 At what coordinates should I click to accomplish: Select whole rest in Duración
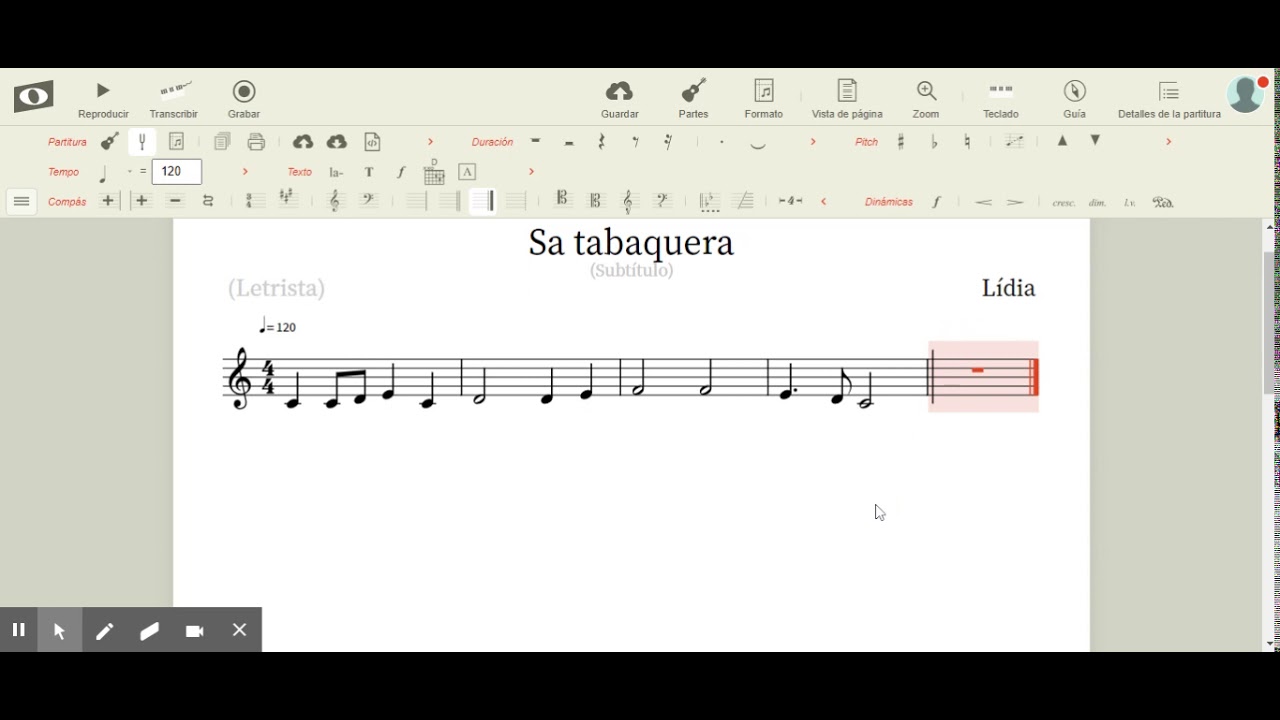click(x=536, y=141)
